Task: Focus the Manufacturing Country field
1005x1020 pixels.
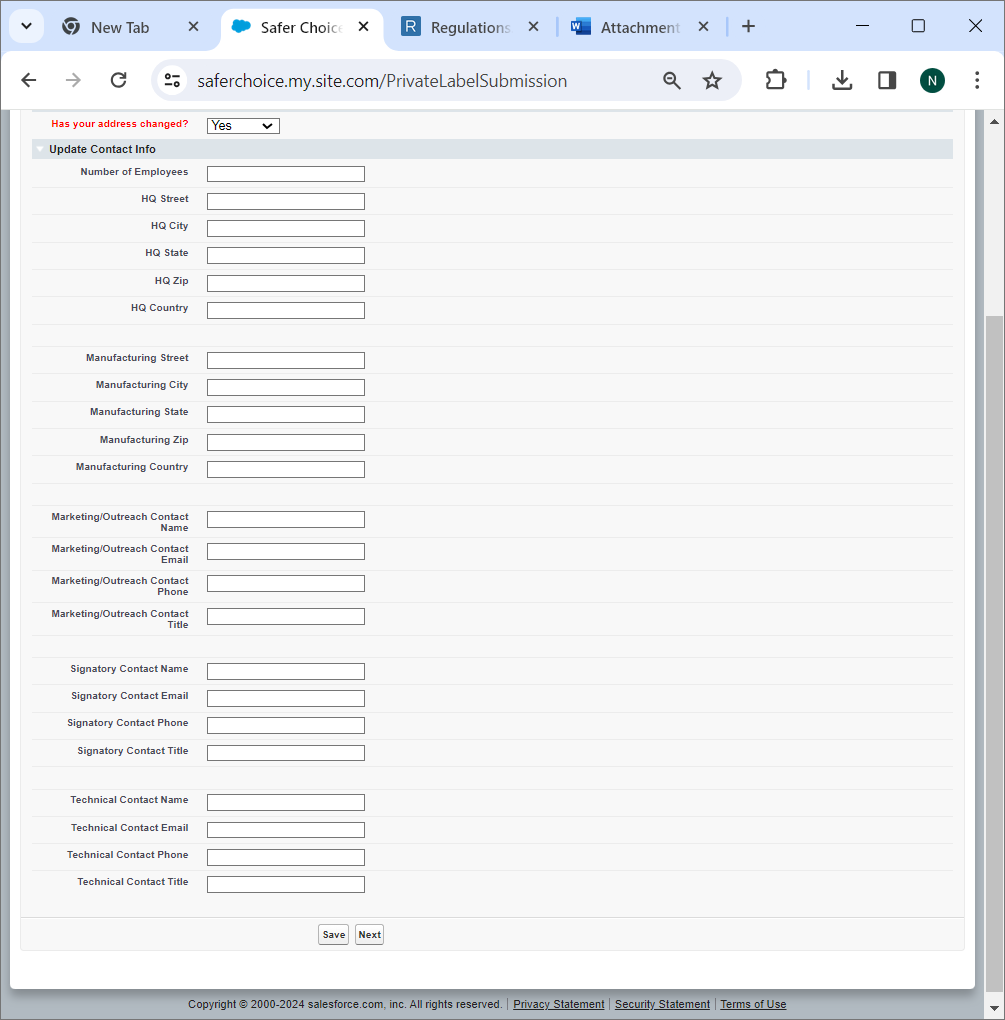Action: point(286,469)
